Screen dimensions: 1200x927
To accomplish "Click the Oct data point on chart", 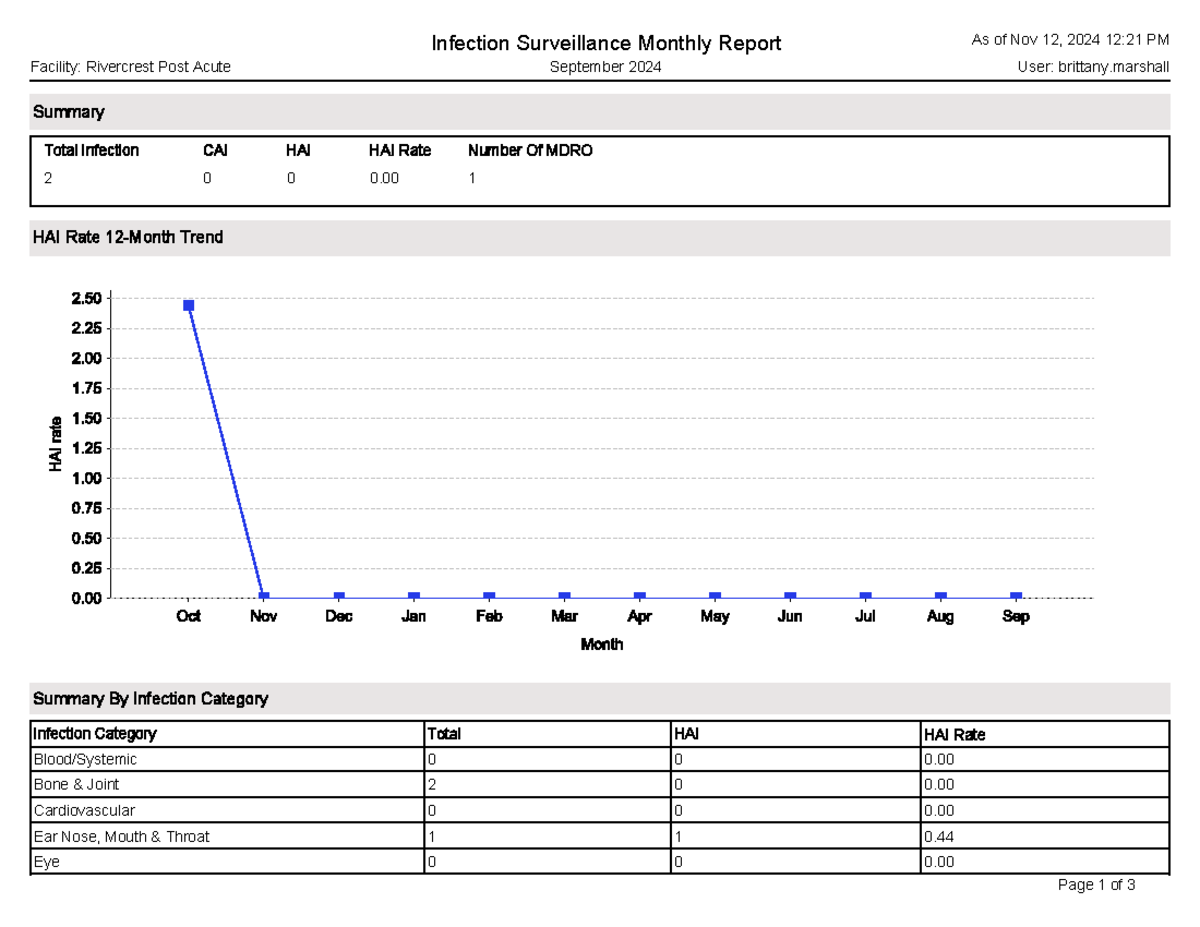I will 187,304.
